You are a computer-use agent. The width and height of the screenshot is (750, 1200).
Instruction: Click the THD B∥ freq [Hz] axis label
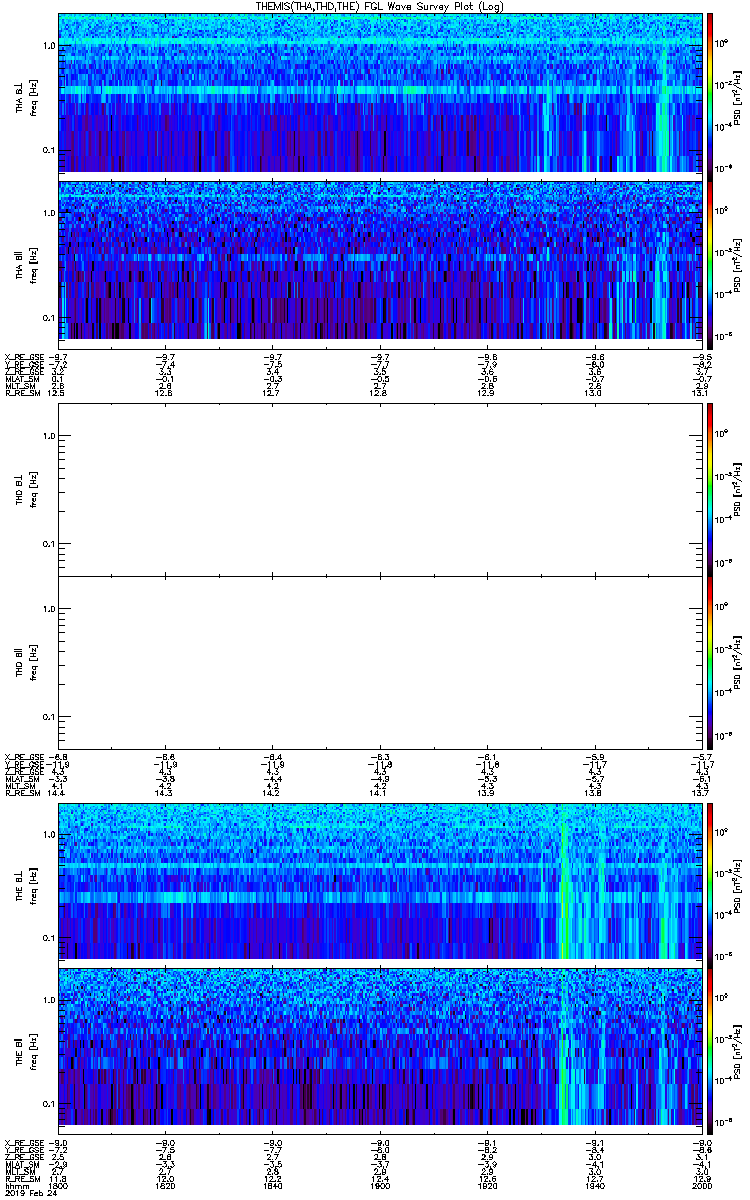[x=32, y=663]
